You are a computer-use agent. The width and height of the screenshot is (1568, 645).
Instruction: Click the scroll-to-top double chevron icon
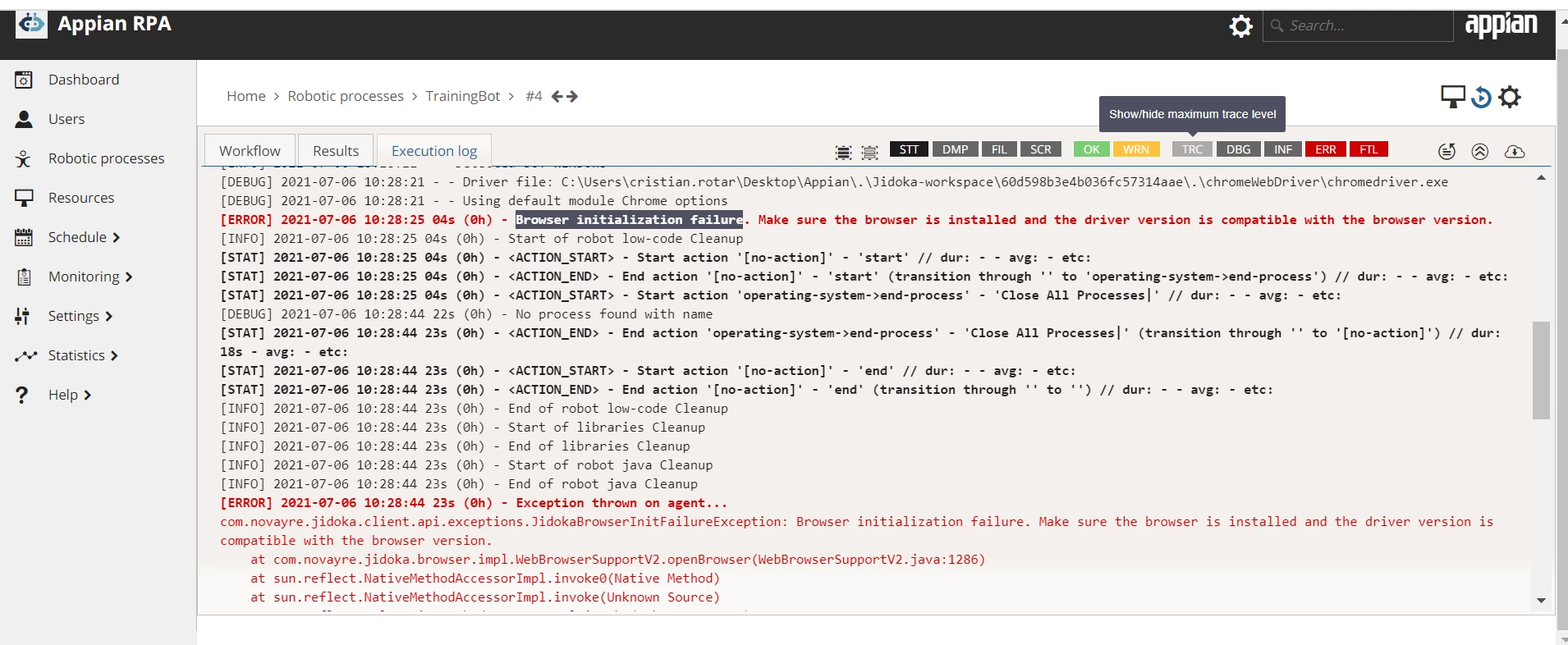tap(1480, 152)
